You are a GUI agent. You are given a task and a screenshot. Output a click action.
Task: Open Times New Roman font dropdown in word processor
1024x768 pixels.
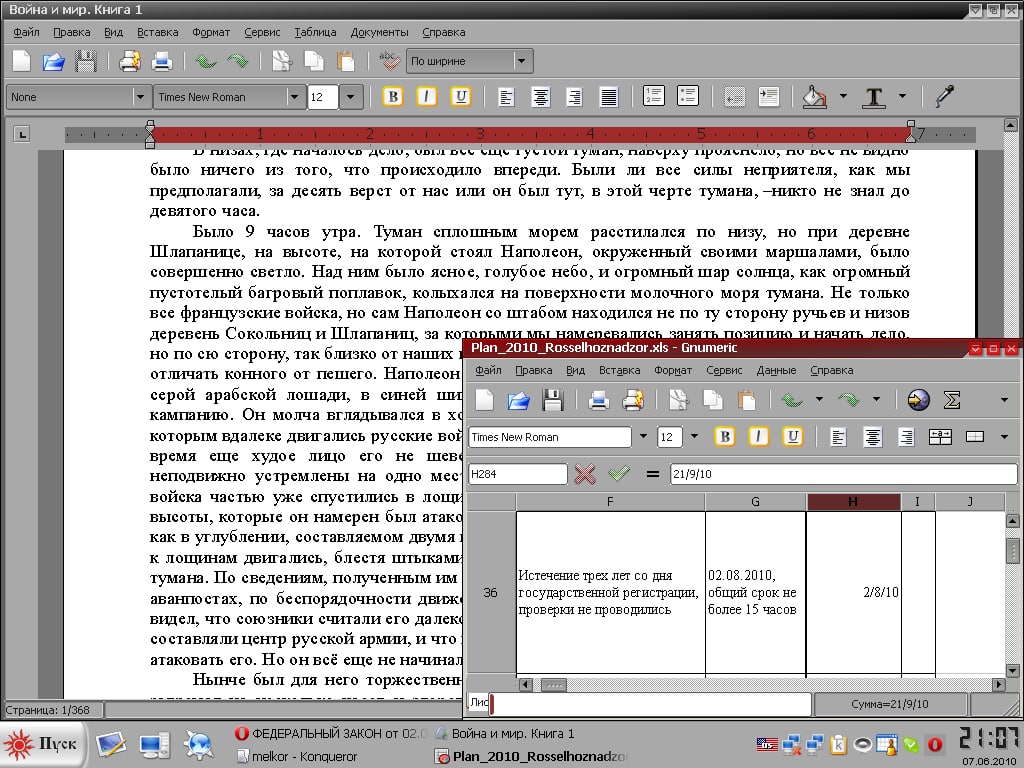click(x=229, y=97)
